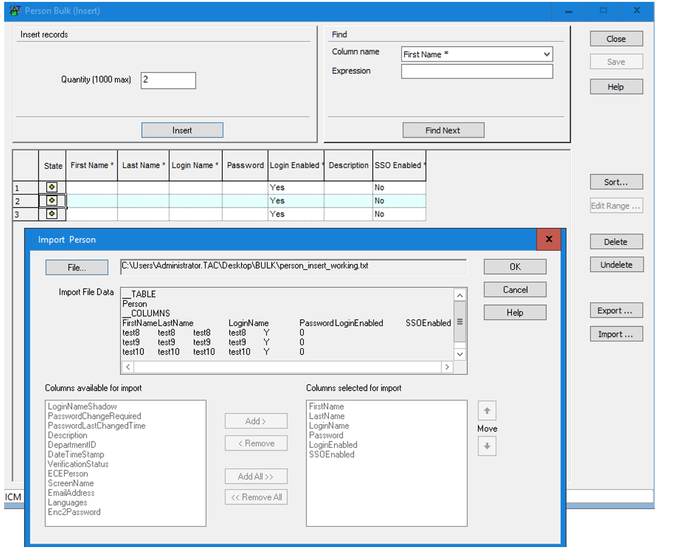Click Help in Import Person dialog
The width and height of the screenshot is (675, 550).
tap(515, 312)
